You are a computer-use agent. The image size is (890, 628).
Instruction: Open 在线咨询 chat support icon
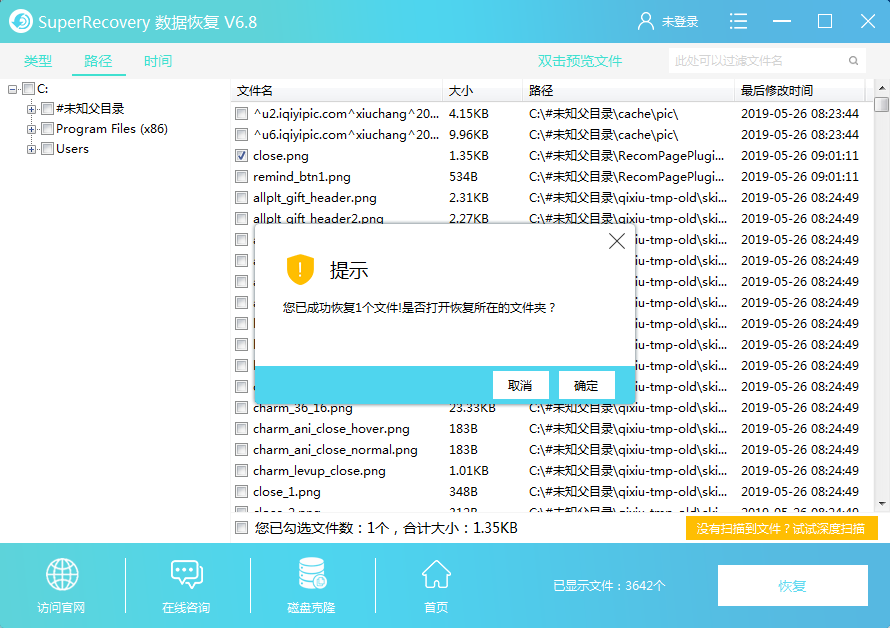186,574
